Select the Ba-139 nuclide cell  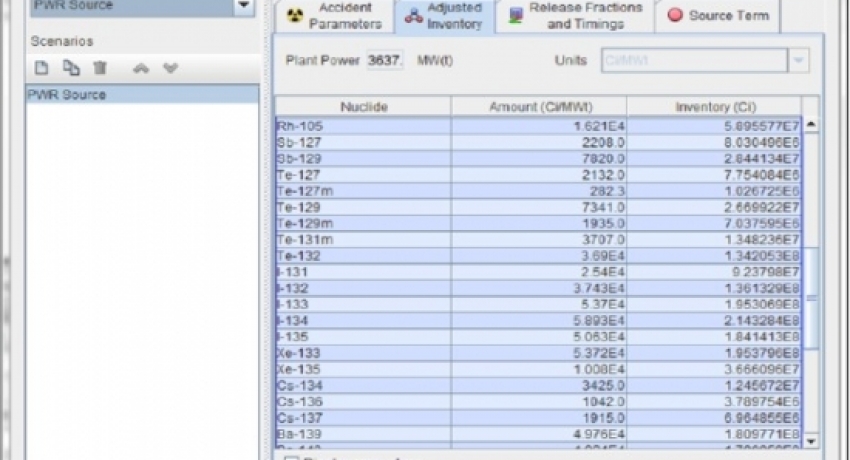tap(363, 435)
